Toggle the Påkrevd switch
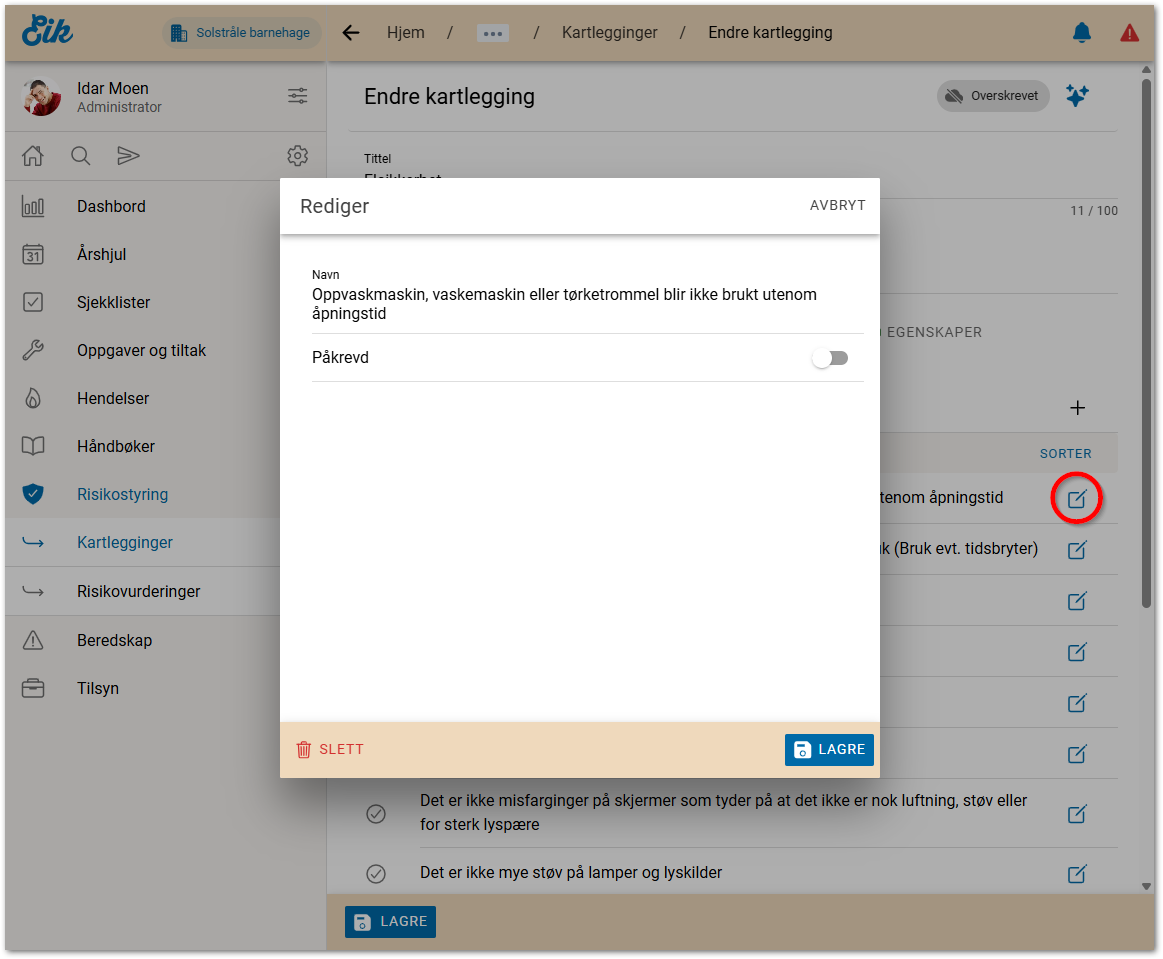1163x959 pixels. (830, 358)
